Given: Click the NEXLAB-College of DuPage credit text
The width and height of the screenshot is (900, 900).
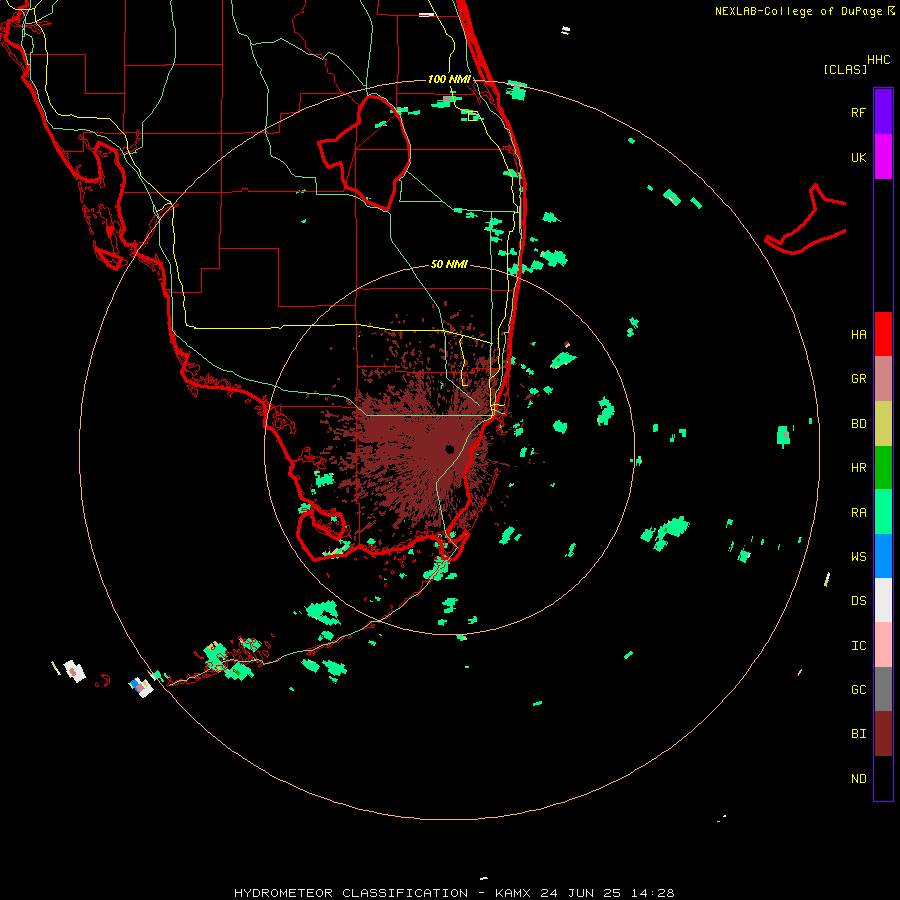Looking at the screenshot, I should [x=799, y=11].
